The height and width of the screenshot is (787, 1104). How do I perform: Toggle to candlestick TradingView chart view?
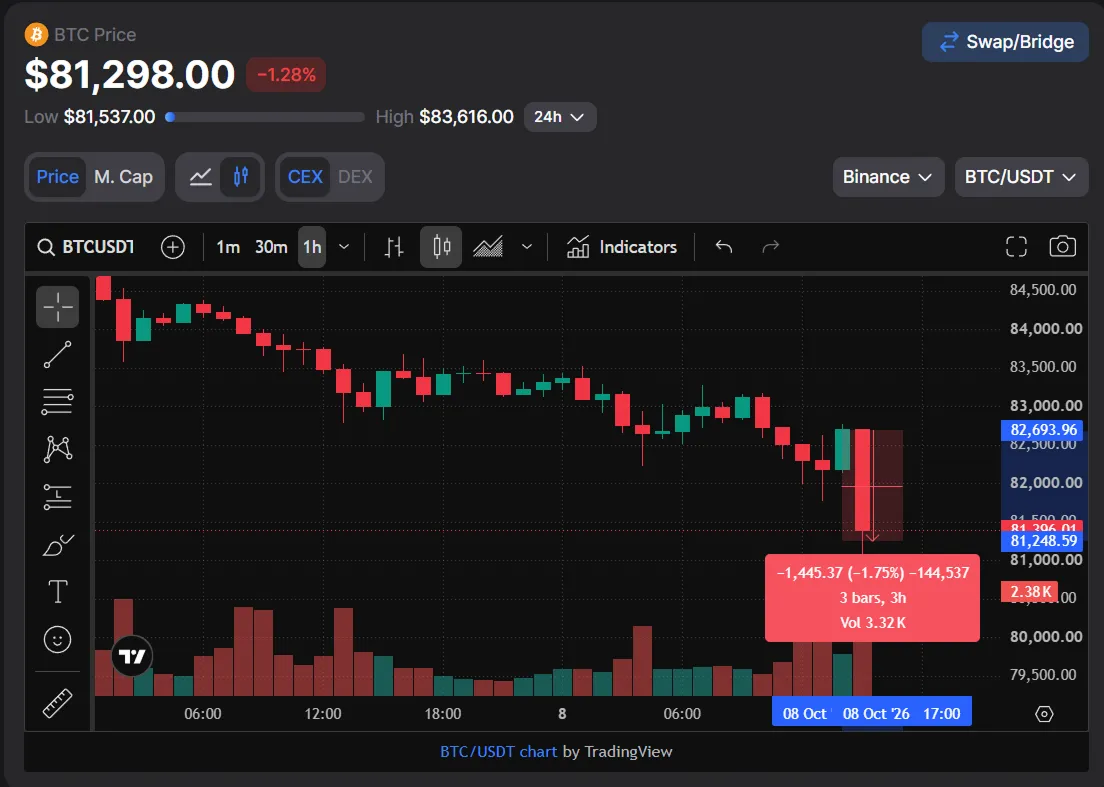click(241, 177)
